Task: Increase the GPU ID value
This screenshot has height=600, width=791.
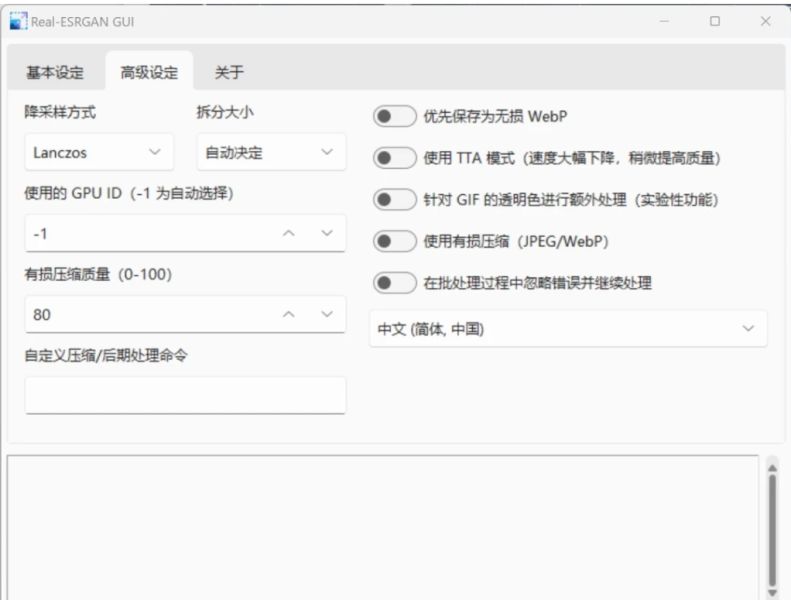Action: [x=289, y=233]
